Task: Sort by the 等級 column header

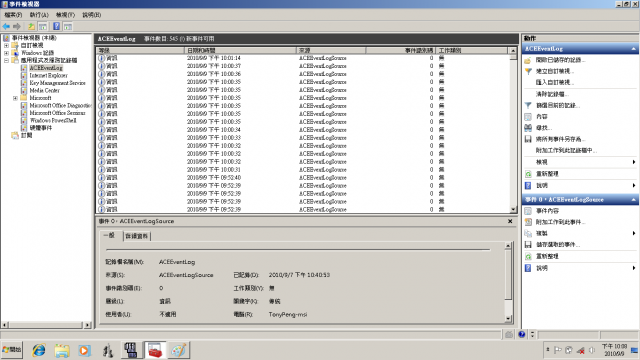Action: 140,50
